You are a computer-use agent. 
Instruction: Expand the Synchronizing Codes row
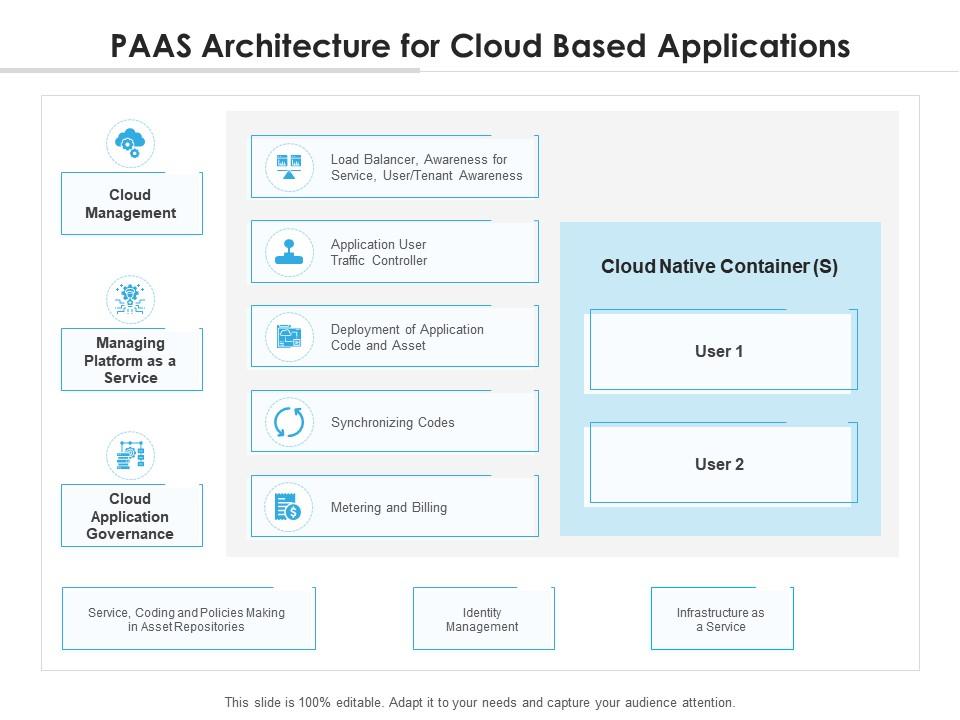[394, 421]
